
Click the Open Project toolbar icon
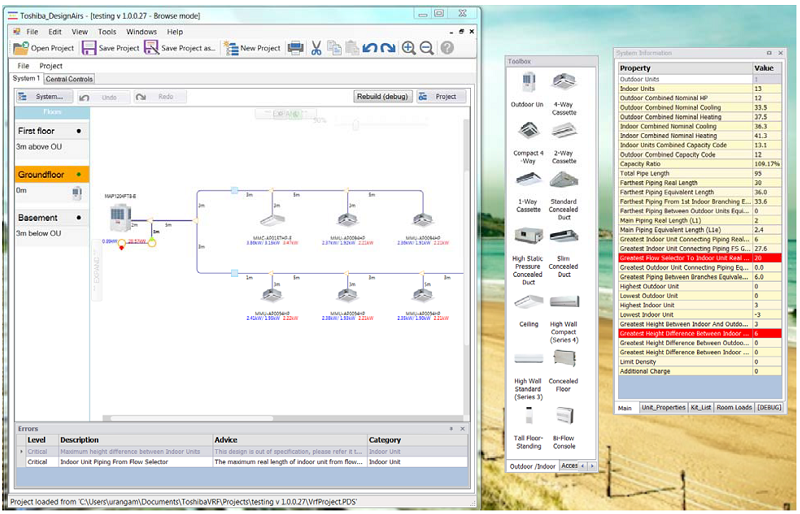point(20,48)
